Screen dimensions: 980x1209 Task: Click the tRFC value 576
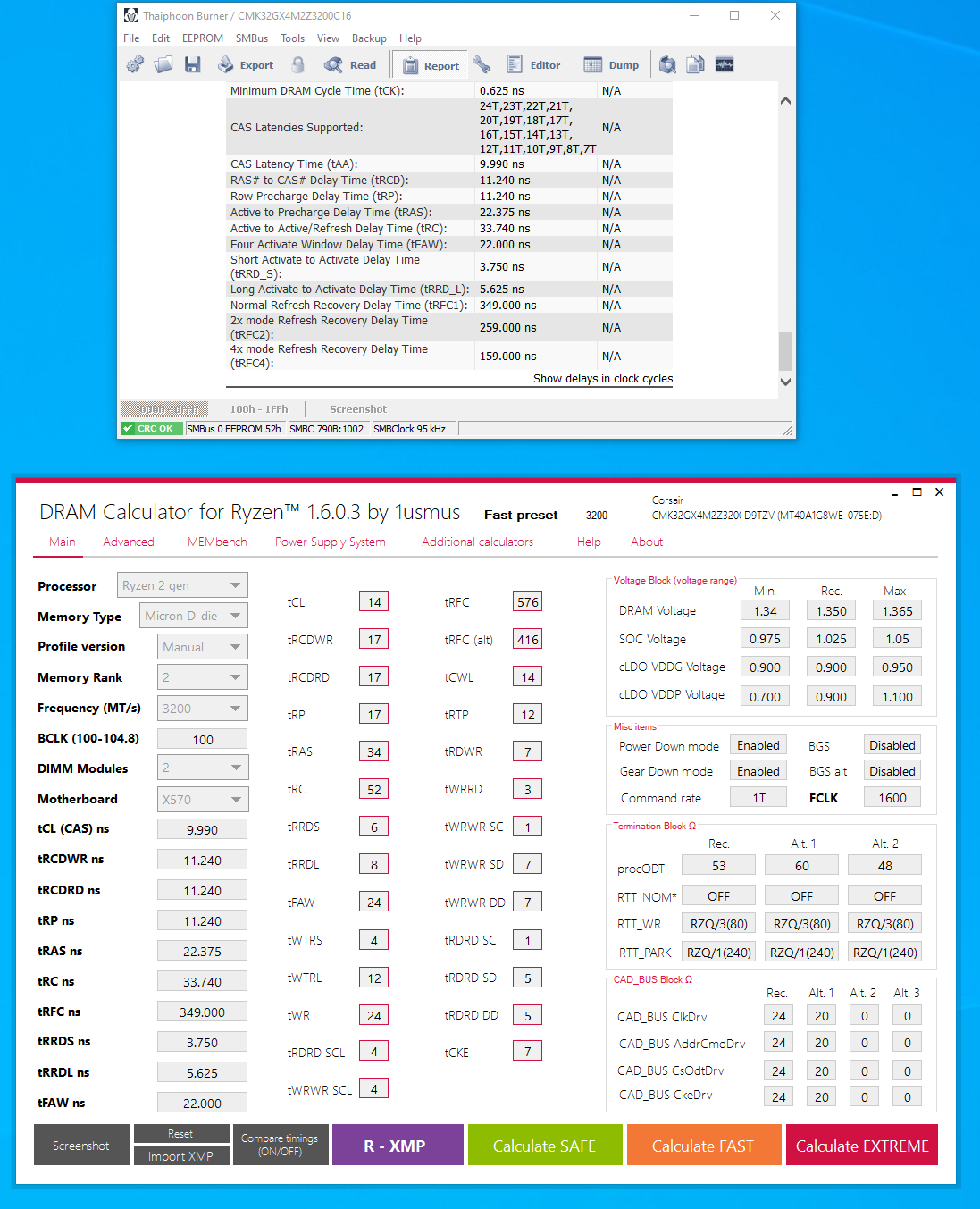coord(528,601)
